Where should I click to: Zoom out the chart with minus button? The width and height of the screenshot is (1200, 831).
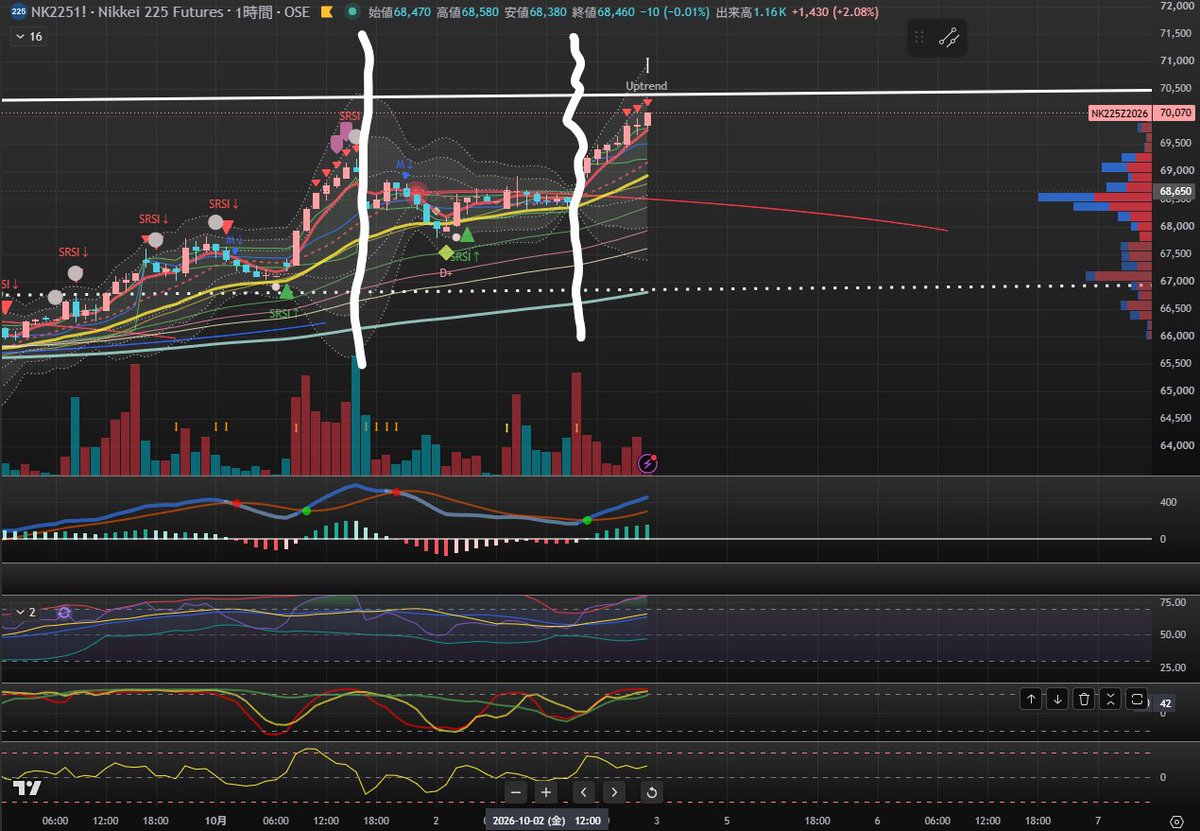pyautogui.click(x=515, y=793)
